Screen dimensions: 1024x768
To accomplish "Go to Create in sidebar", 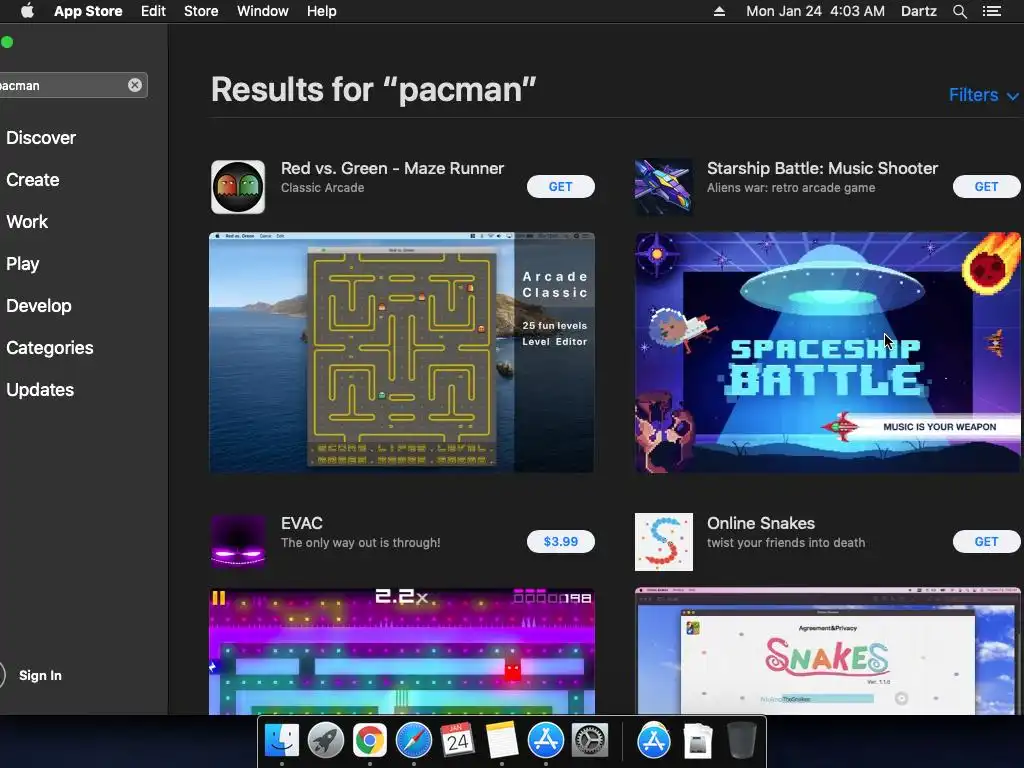I will (x=33, y=180).
